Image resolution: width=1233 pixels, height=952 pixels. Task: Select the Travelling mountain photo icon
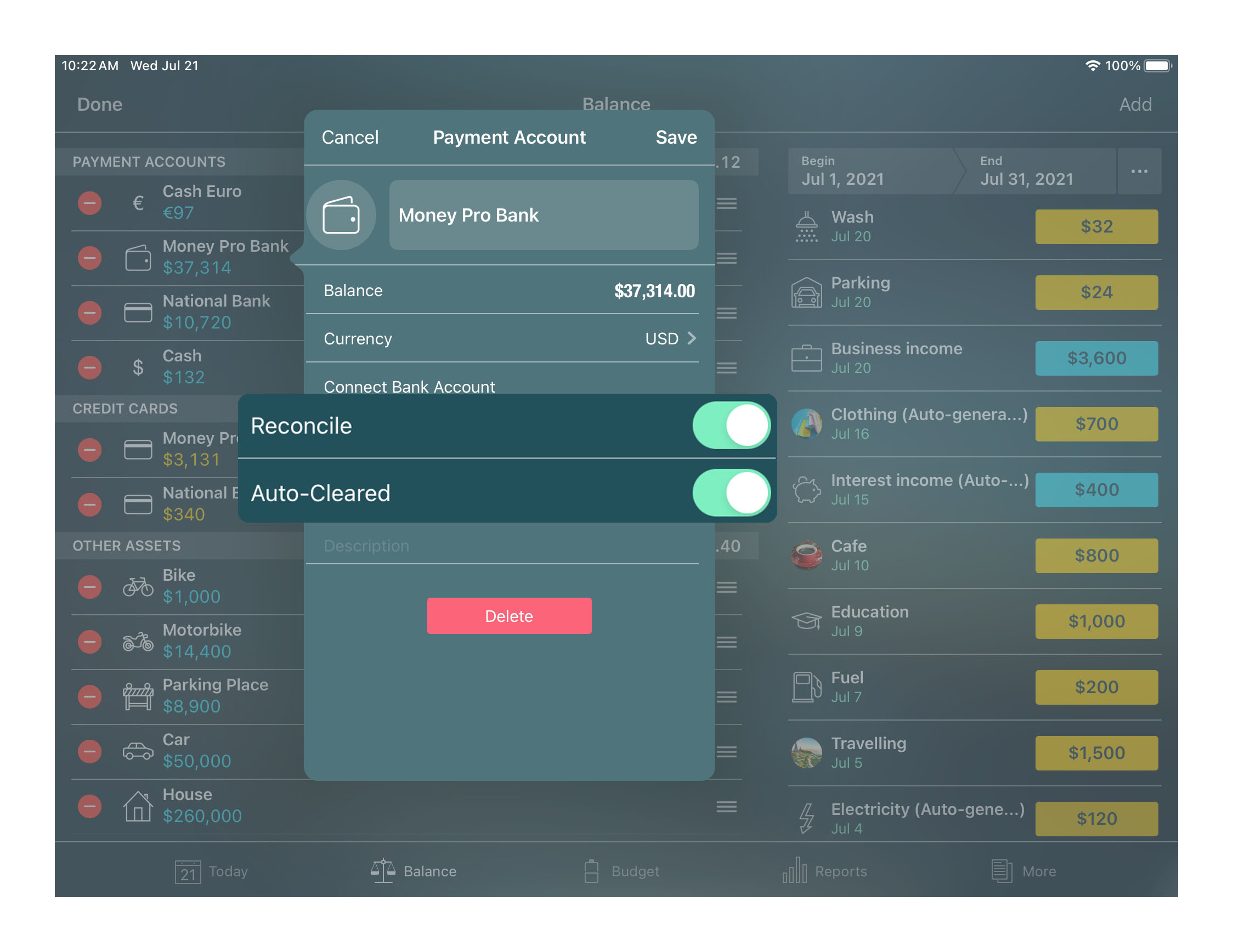(808, 751)
